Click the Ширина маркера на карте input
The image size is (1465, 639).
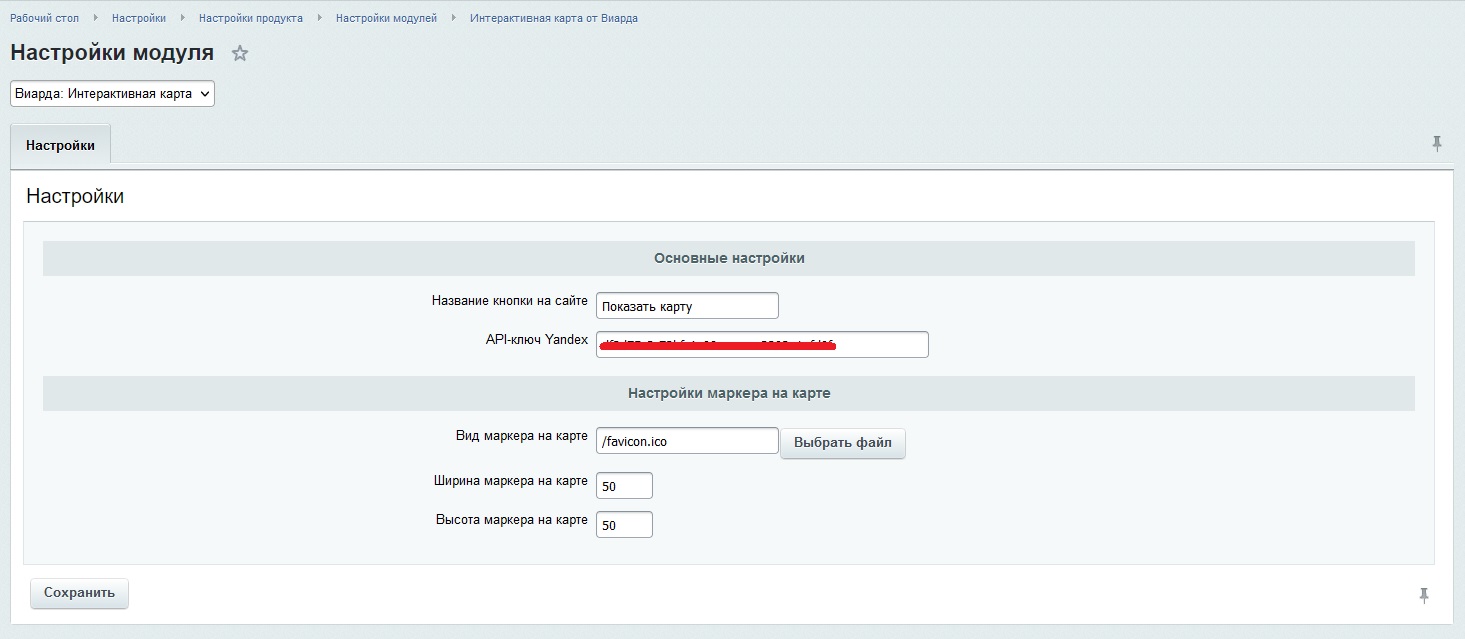(x=624, y=486)
